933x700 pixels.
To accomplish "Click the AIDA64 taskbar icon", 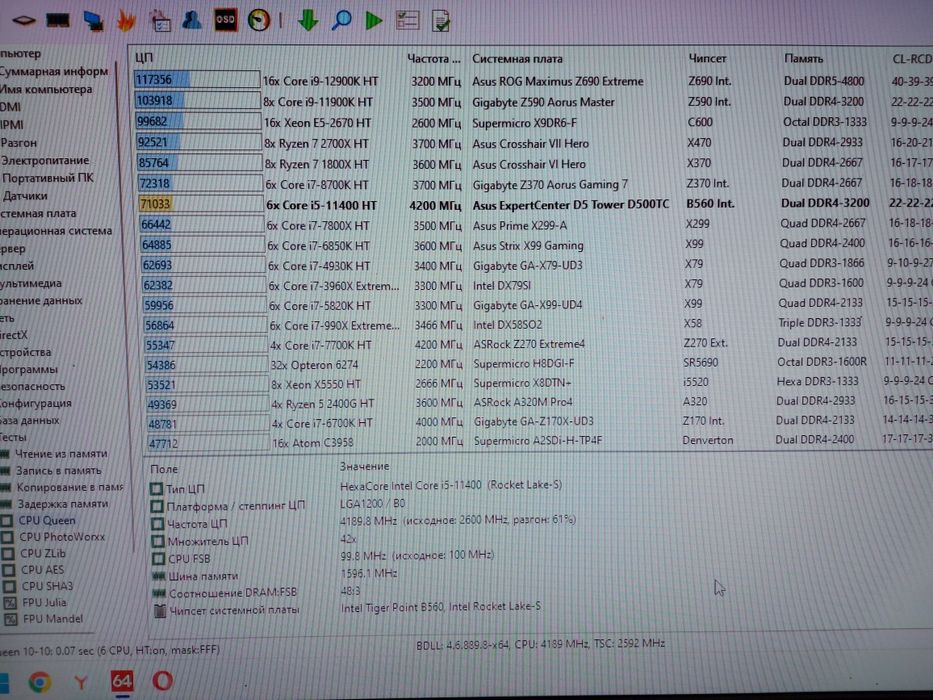I will pyautogui.click(x=121, y=681).
